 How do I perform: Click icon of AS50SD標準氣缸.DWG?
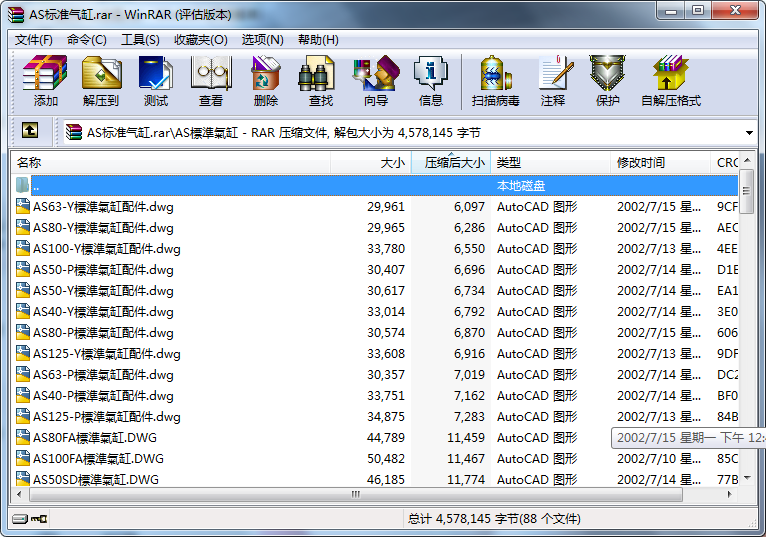click(22, 479)
